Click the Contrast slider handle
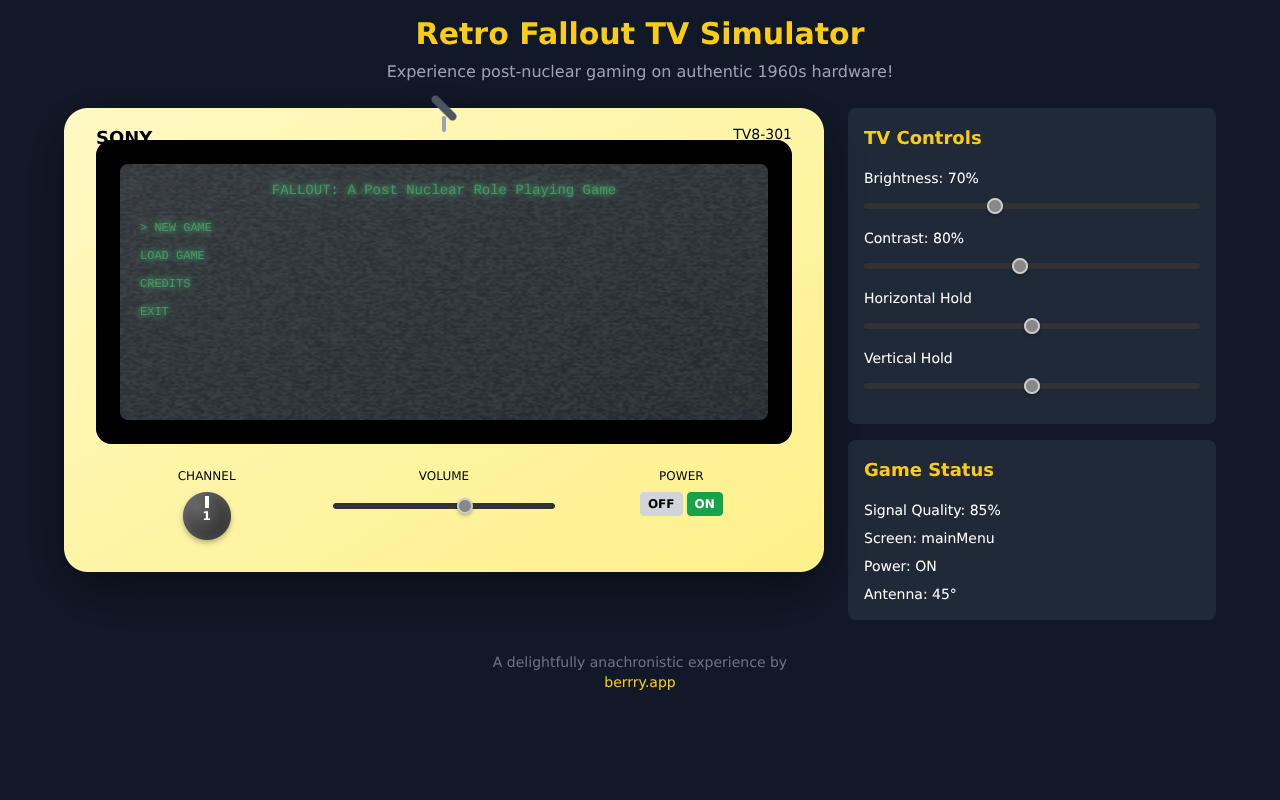The width and height of the screenshot is (1280, 800). [x=1019, y=266]
